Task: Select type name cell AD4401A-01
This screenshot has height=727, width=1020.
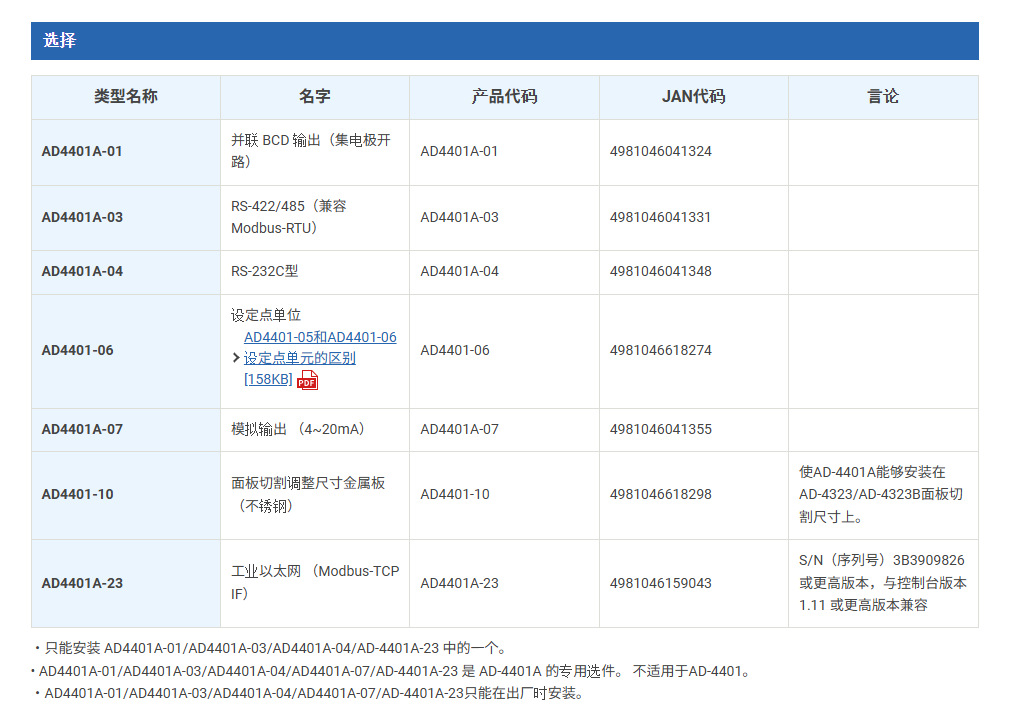Action: [x=126, y=152]
